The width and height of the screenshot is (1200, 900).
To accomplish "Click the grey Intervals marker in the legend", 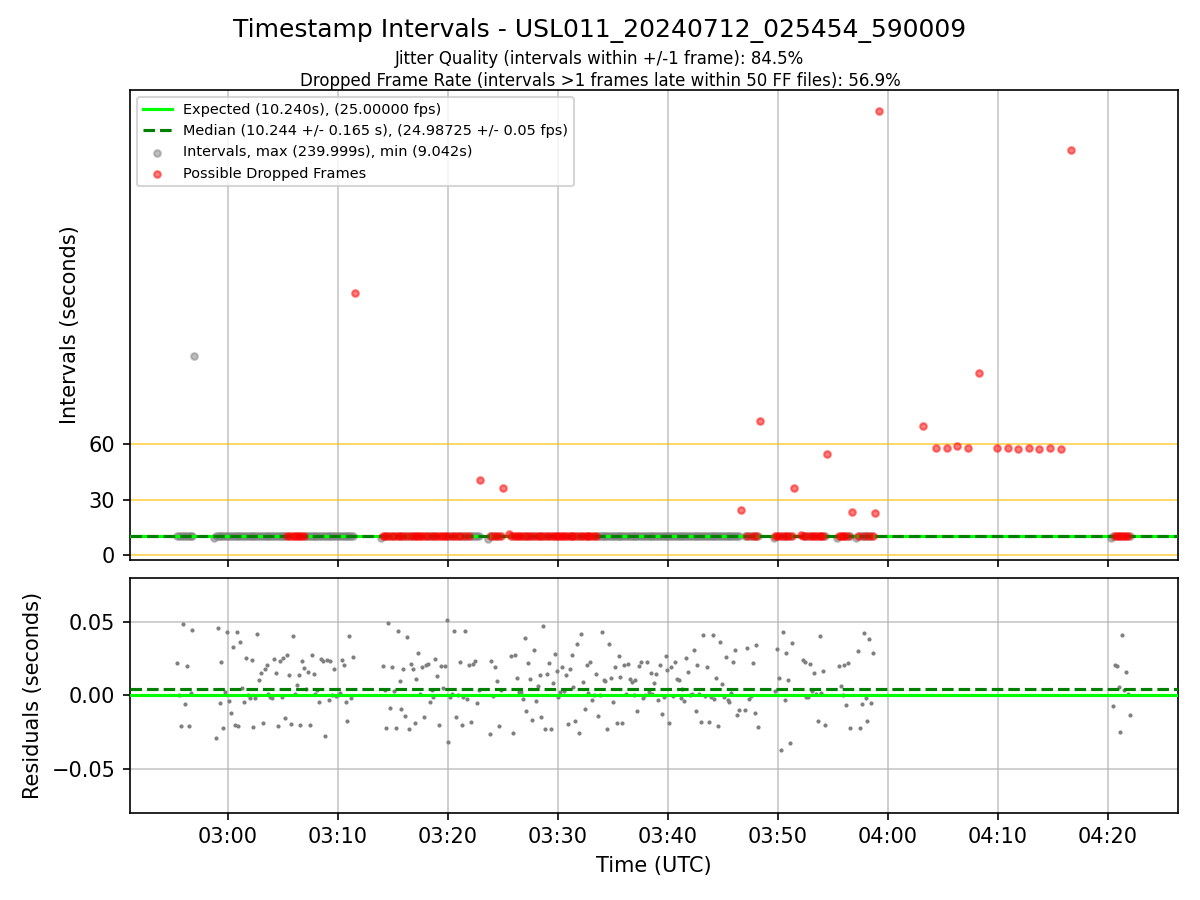I will click(159, 152).
